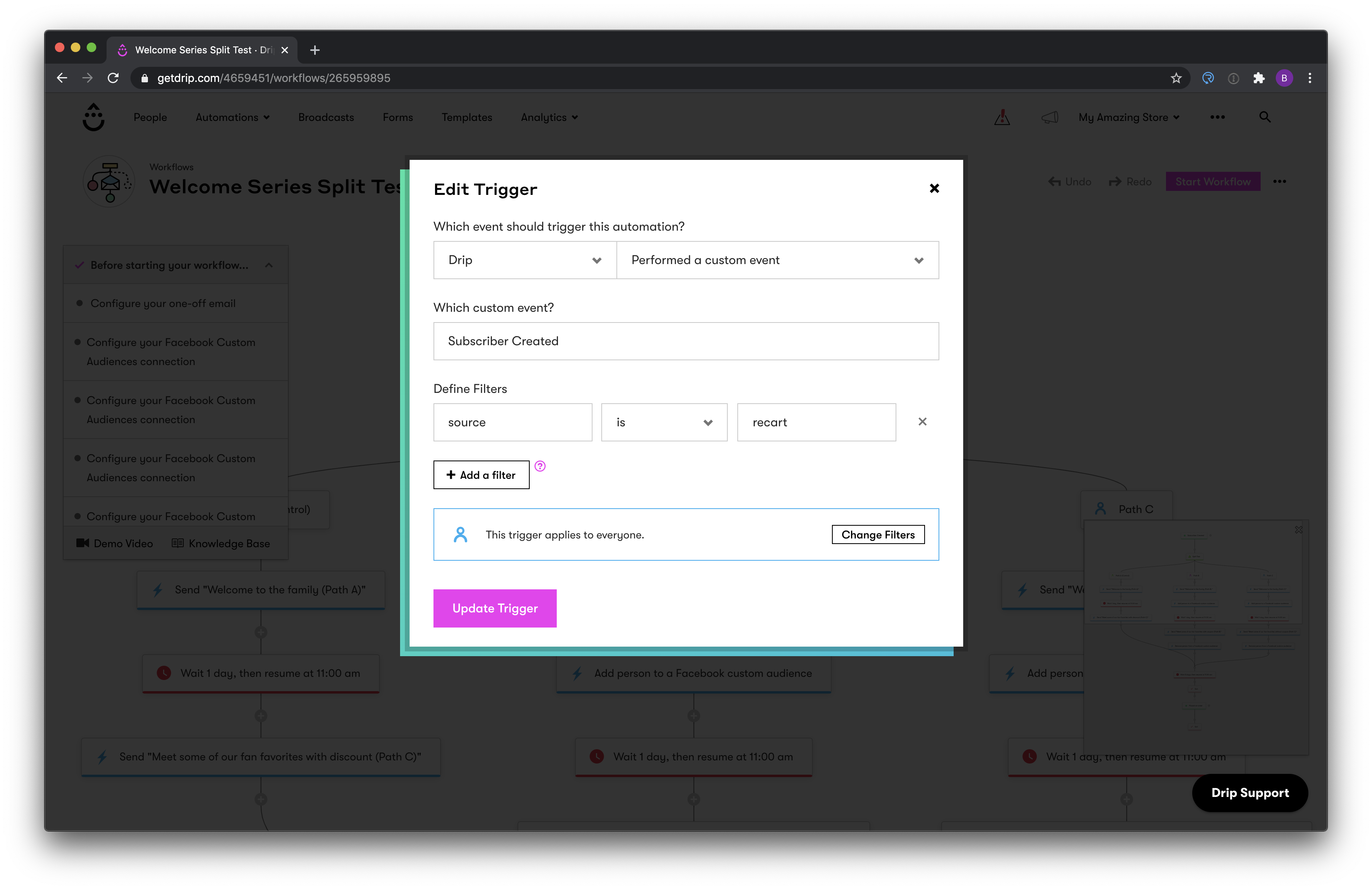Open Demo Video link
This screenshot has height=890, width=1372.
click(x=115, y=543)
